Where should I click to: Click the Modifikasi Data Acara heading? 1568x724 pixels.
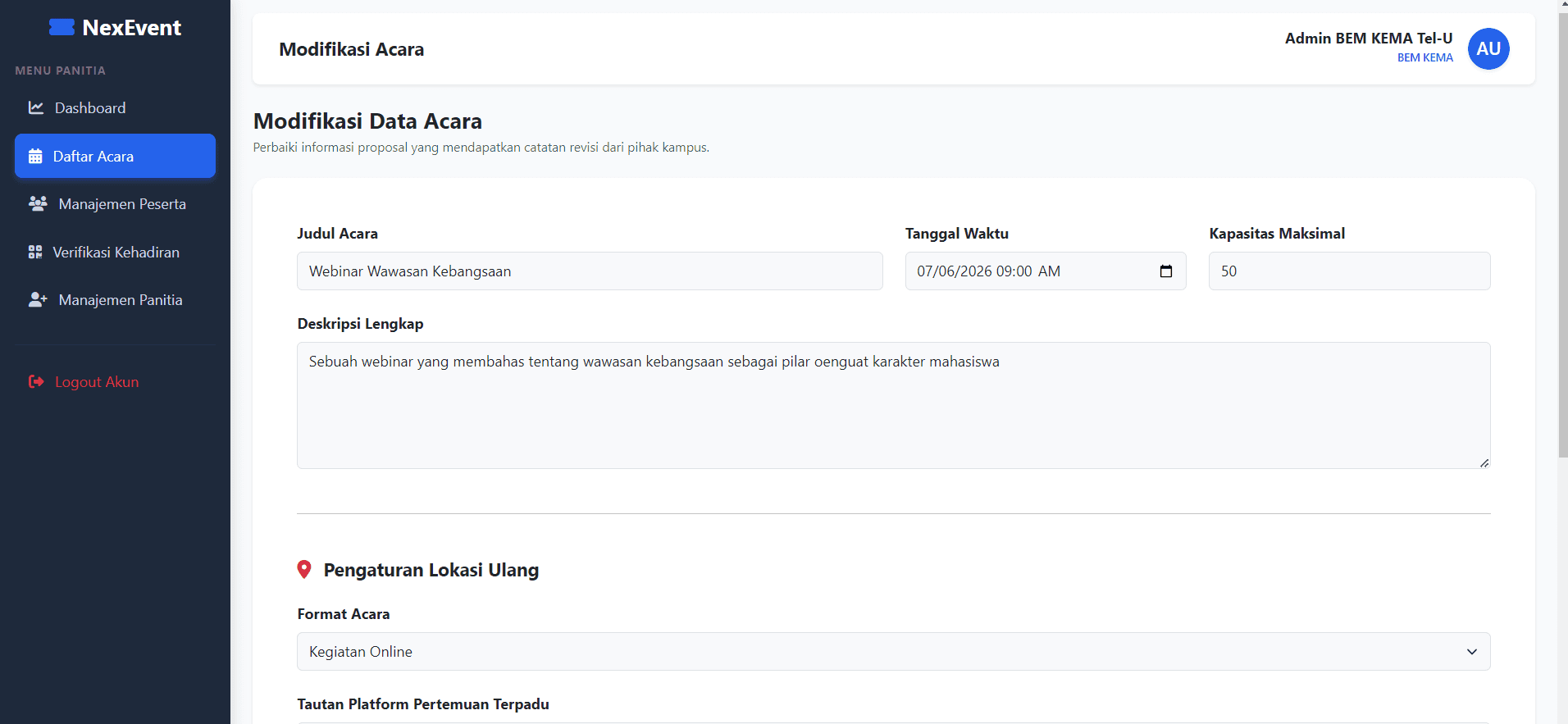pyautogui.click(x=367, y=121)
